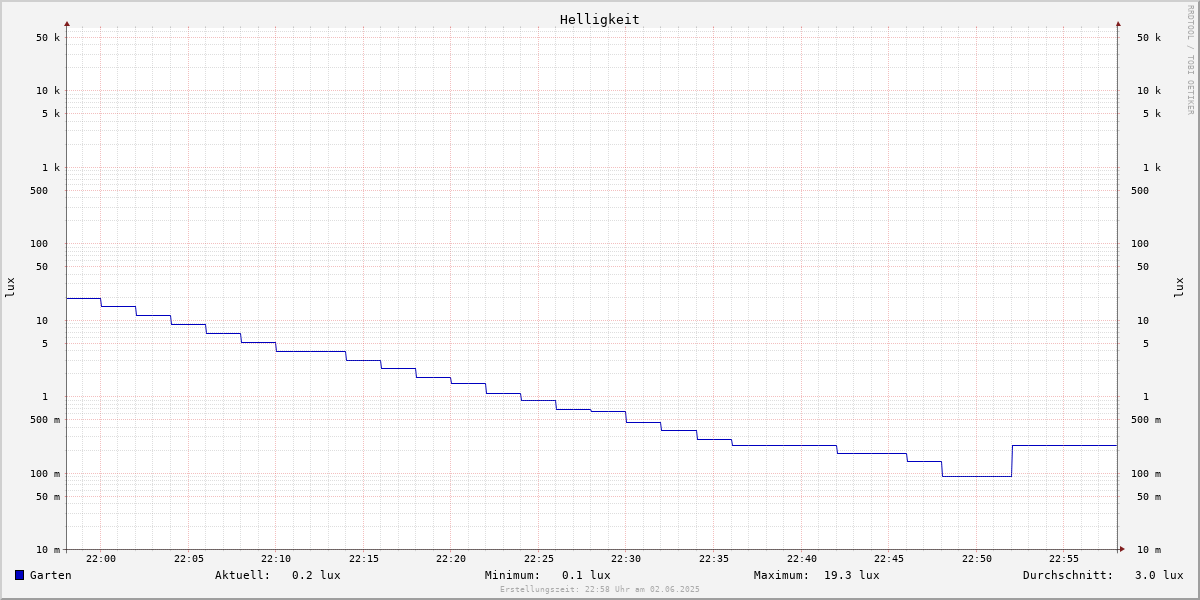Click the 50 k label on left axis

pyautogui.click(x=48, y=38)
